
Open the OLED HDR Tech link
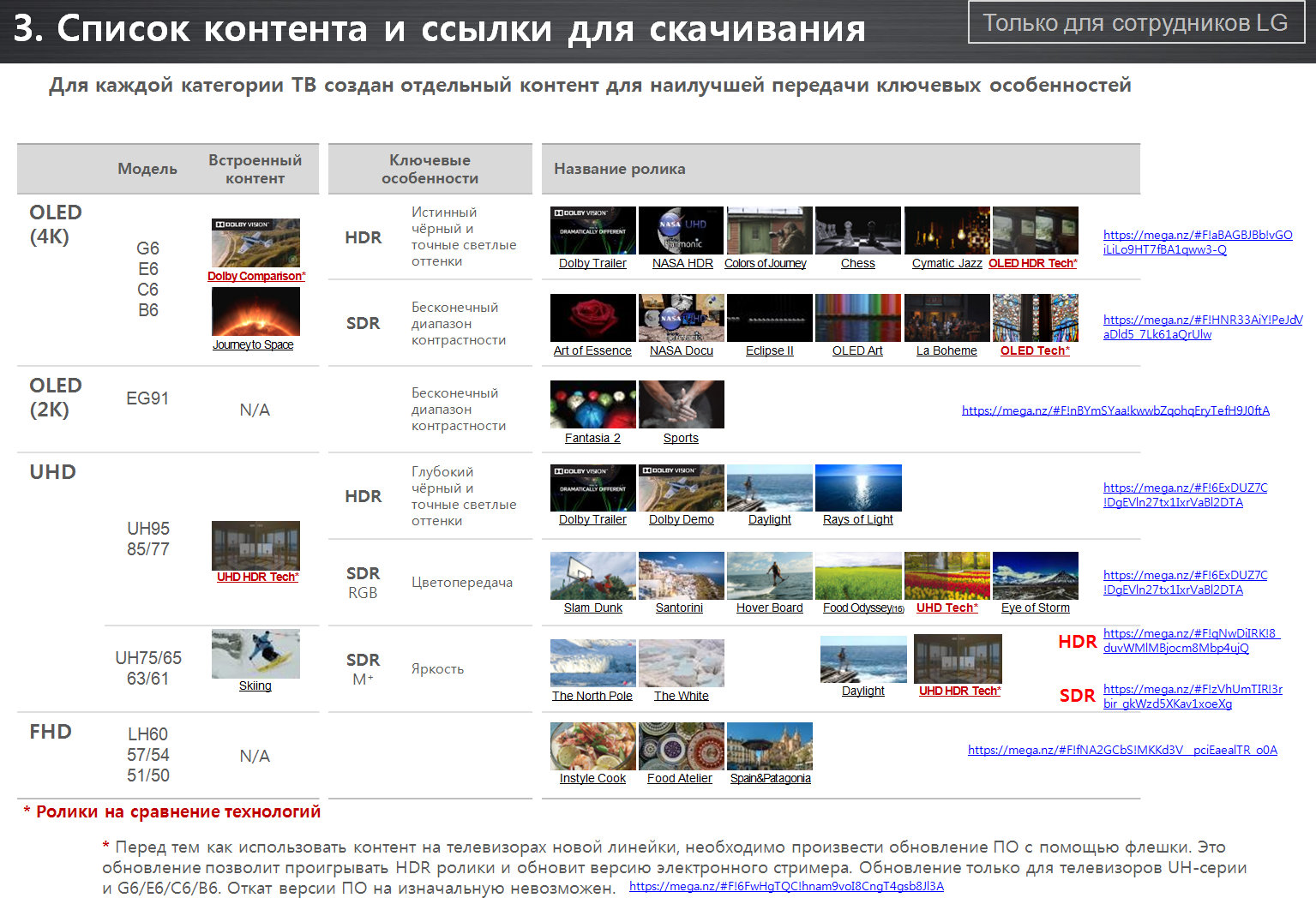click(x=1032, y=263)
